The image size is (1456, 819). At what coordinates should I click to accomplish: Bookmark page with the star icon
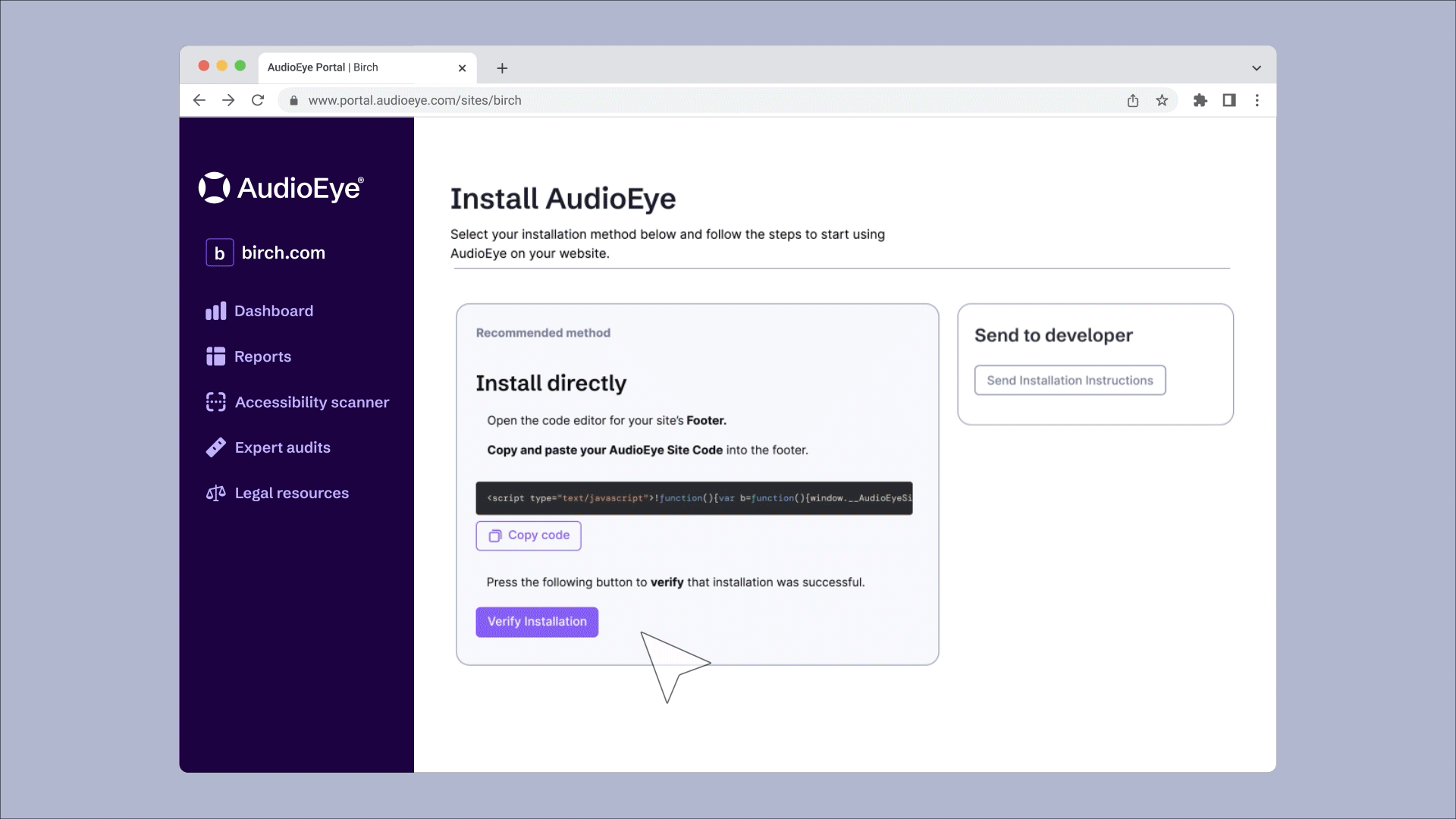pyautogui.click(x=1162, y=100)
